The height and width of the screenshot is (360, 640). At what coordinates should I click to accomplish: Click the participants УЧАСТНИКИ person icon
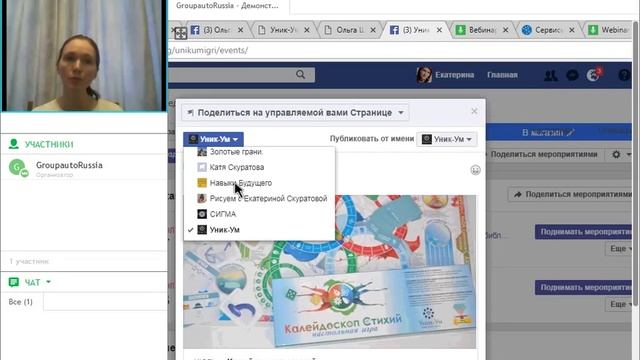pos(13,144)
